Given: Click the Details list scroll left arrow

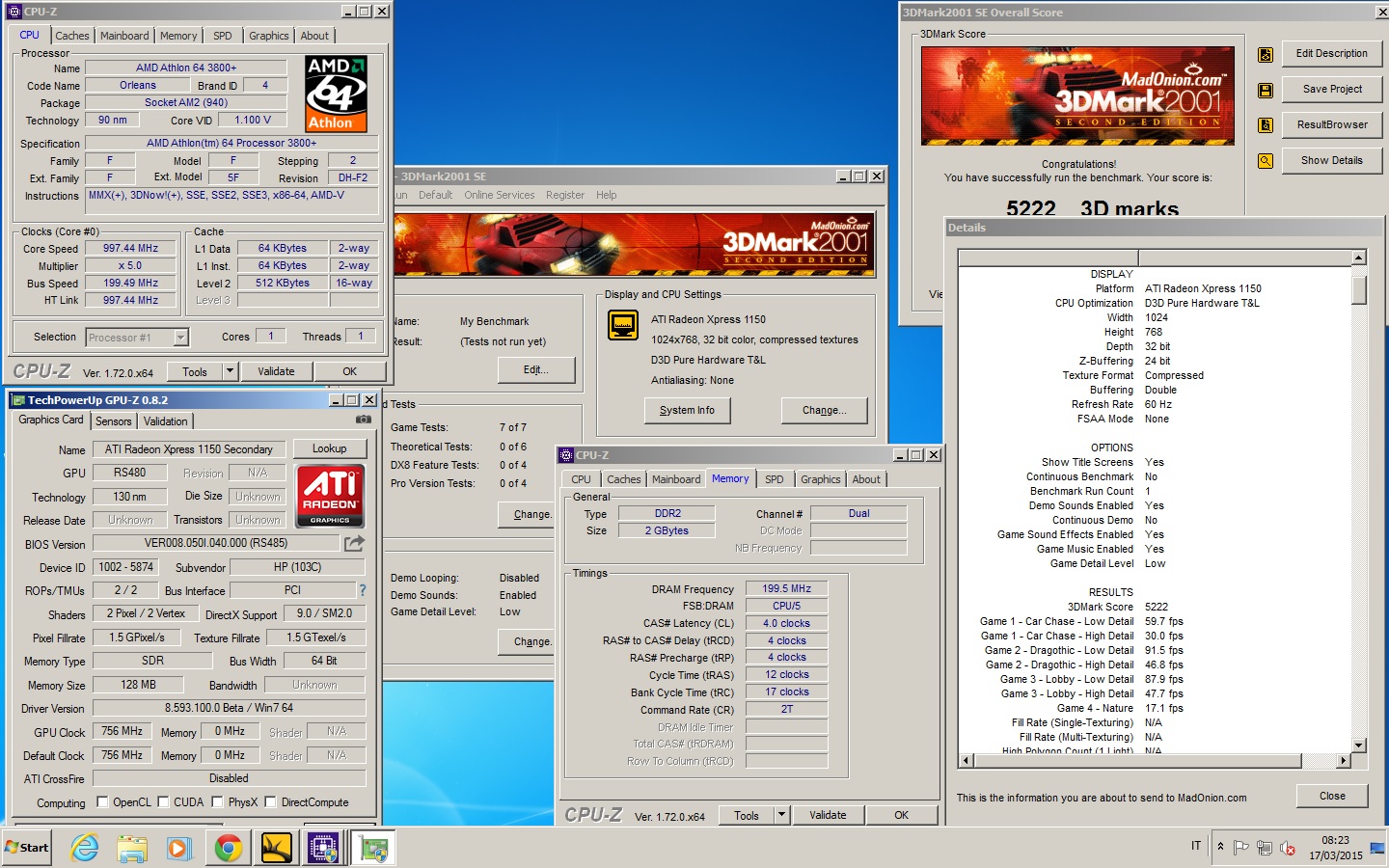Looking at the screenshot, I should [x=966, y=761].
